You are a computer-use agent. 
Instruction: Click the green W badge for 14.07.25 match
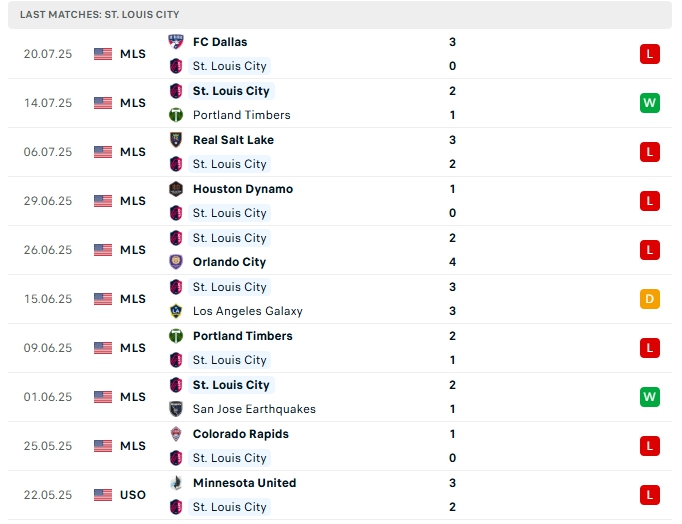coord(650,103)
